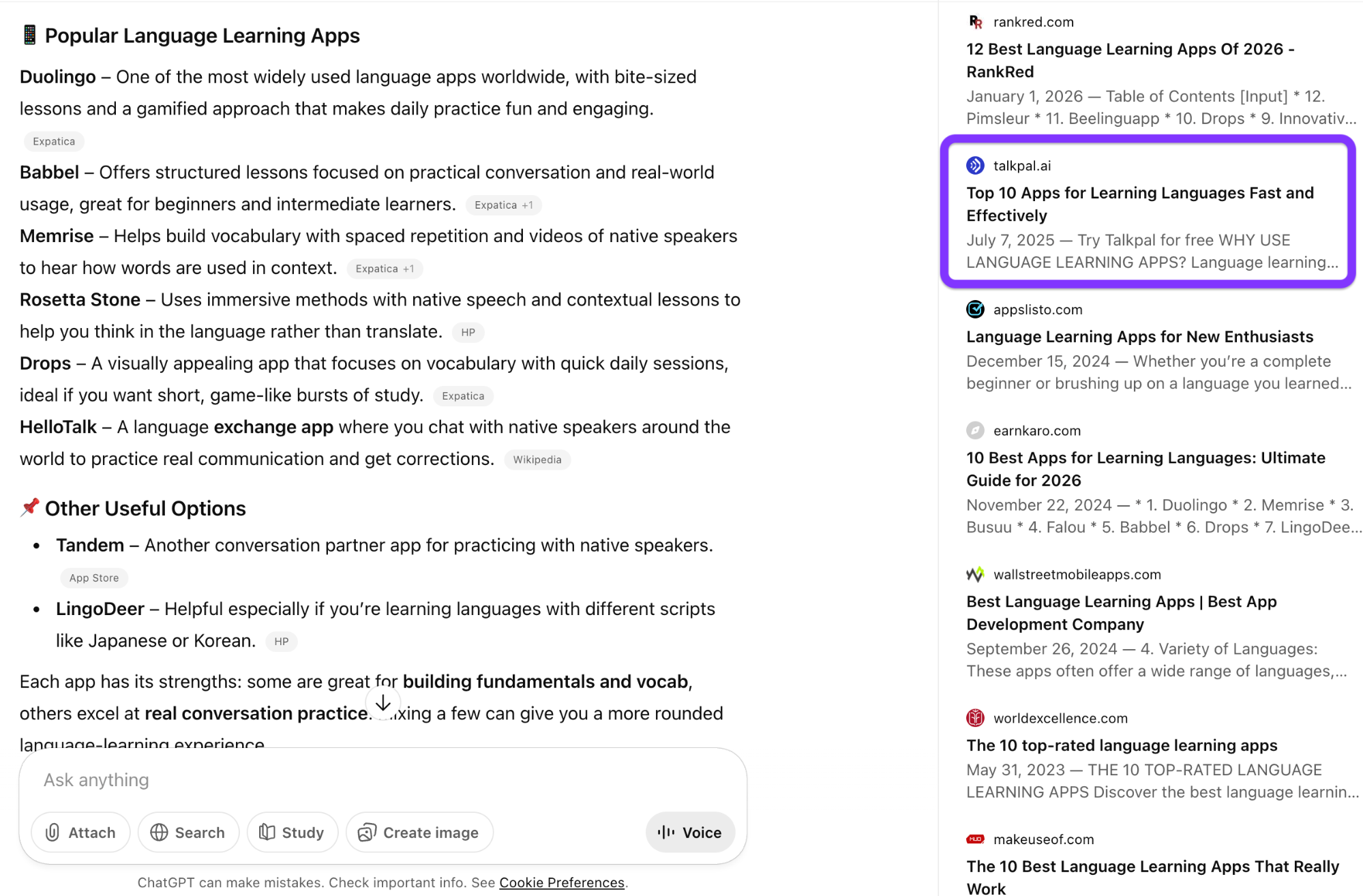Click the Create image icon
Viewport: 1363px width, 896px height.
[x=367, y=833]
